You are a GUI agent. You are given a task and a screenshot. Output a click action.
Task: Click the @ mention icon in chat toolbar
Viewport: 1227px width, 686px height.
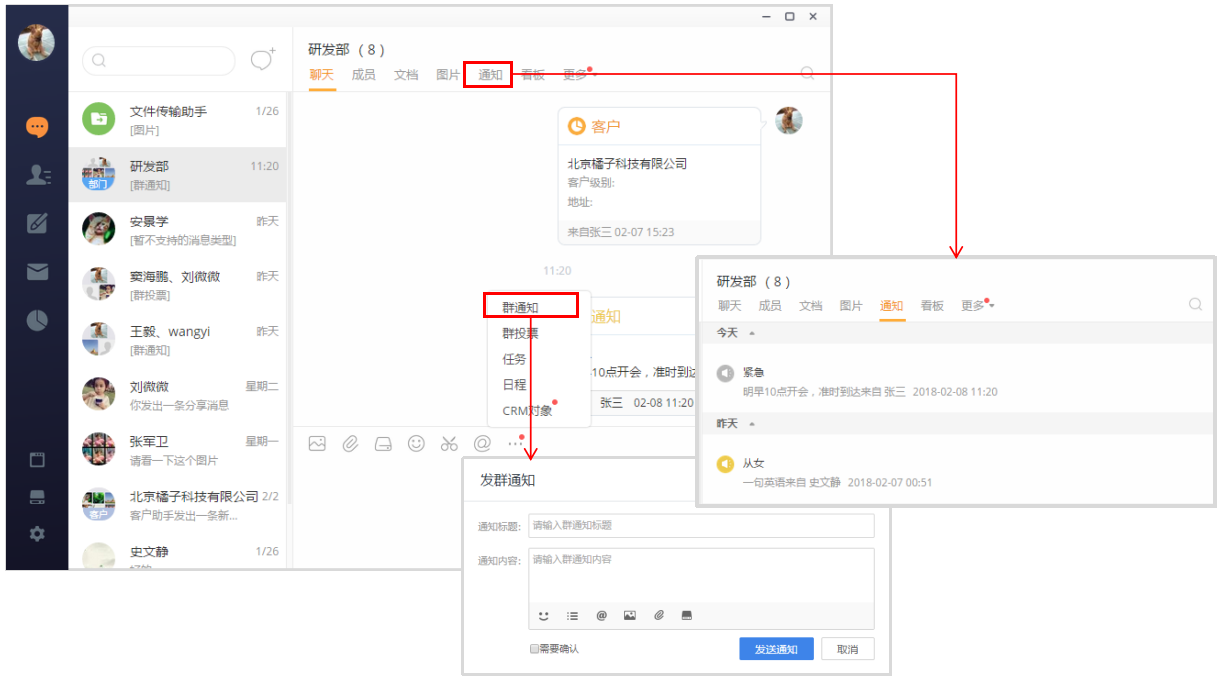[482, 443]
